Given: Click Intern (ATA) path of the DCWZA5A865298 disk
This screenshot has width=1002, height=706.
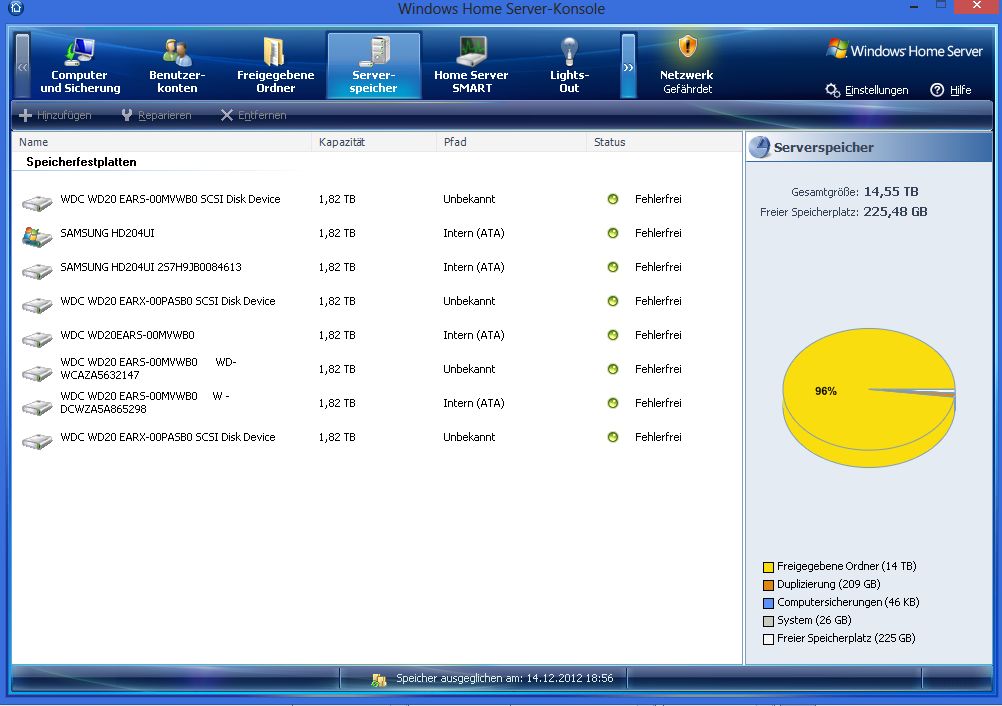Looking at the screenshot, I should (x=474, y=403).
